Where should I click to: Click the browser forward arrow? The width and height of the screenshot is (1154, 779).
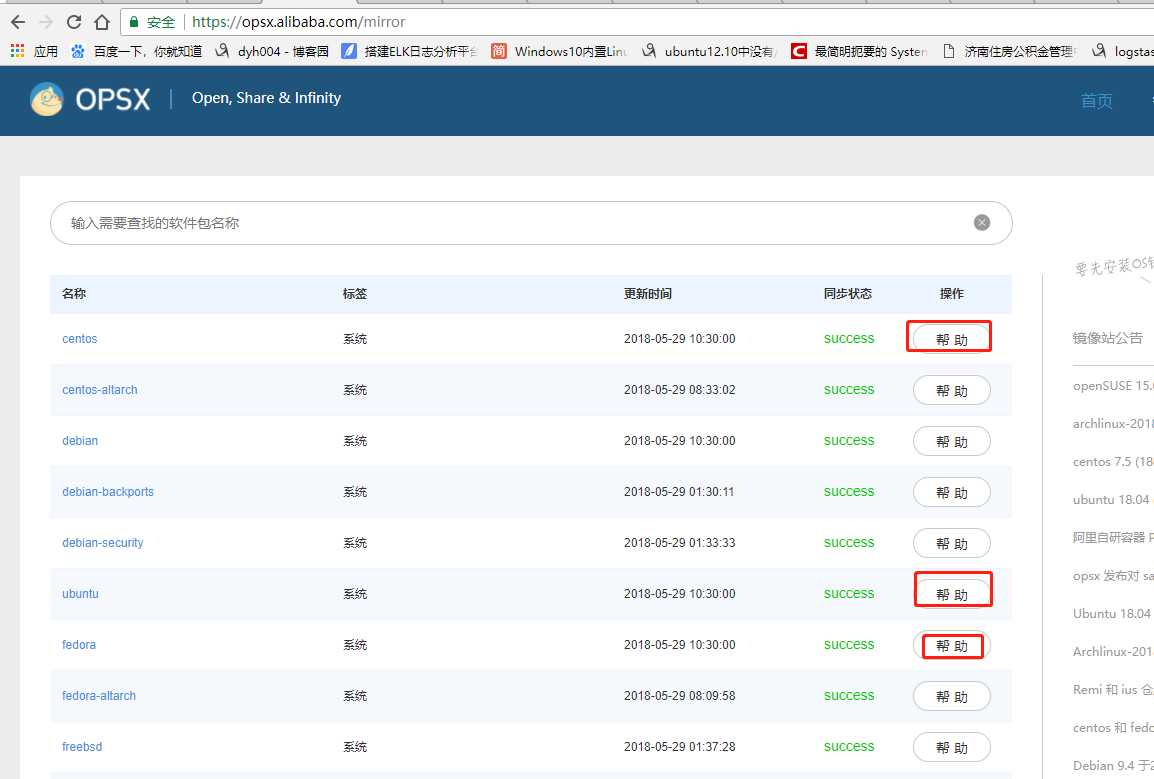(x=46, y=22)
